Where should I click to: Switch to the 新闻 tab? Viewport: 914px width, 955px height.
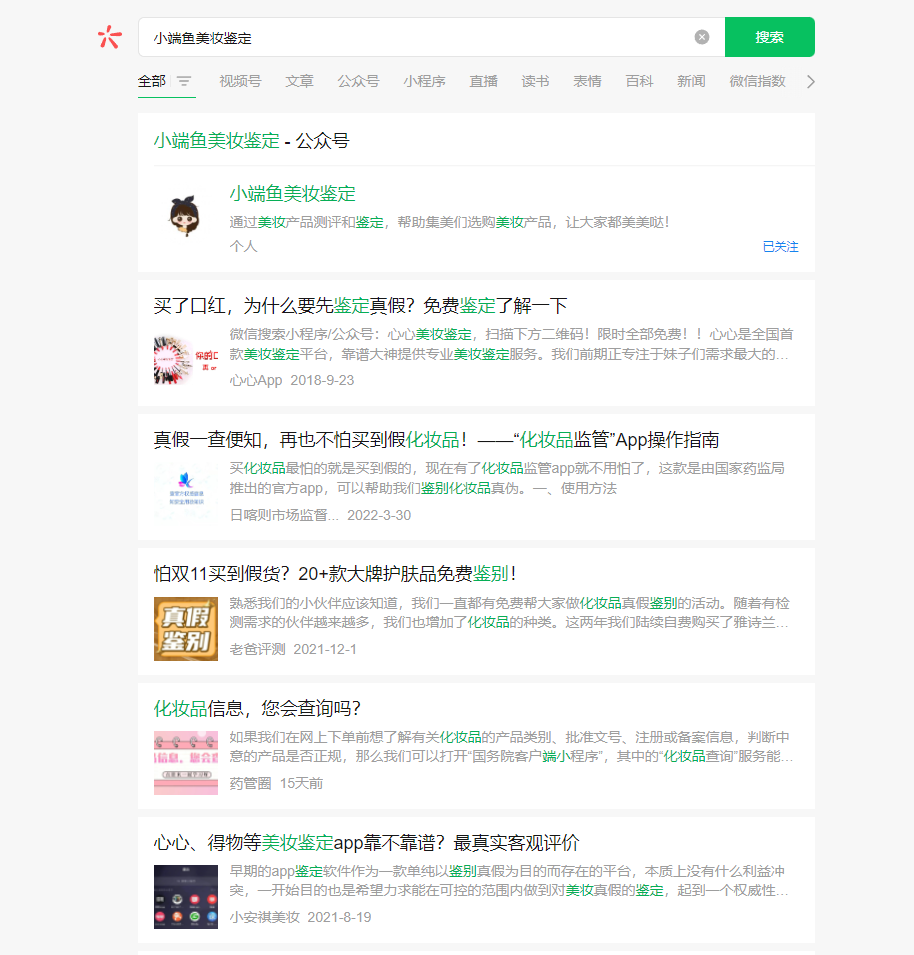[691, 81]
